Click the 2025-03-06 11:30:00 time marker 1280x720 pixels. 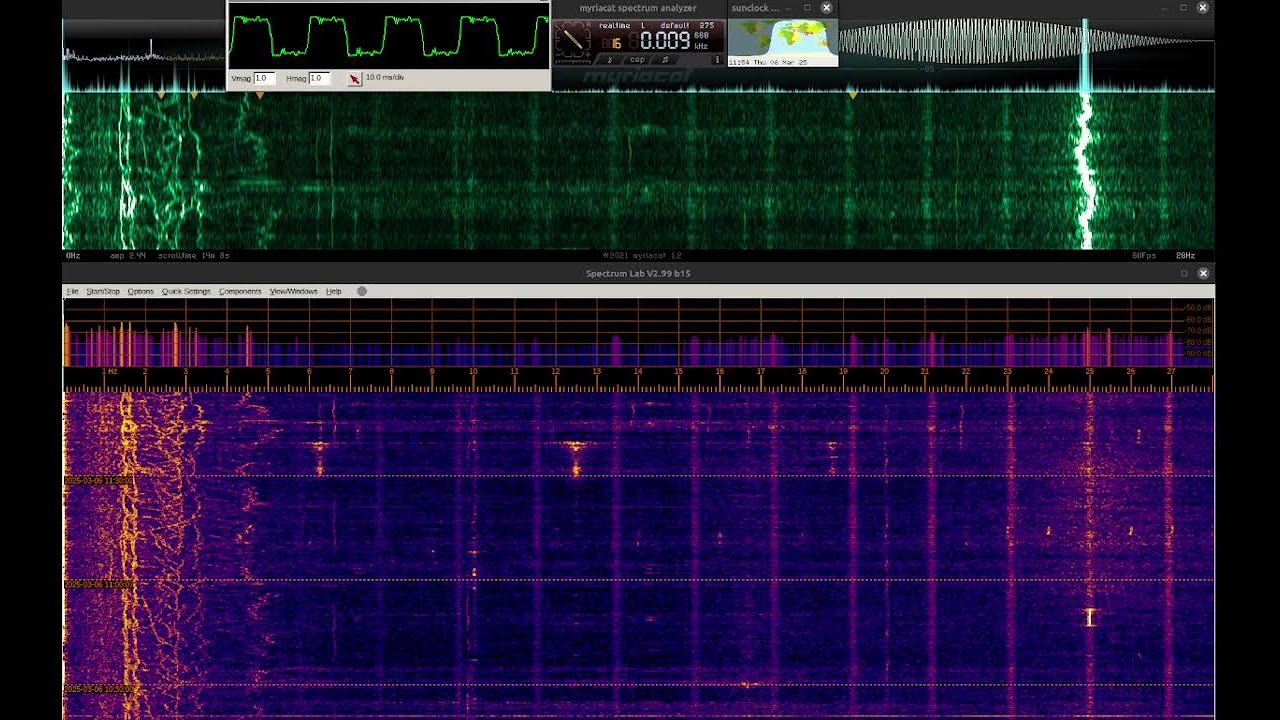[x=99, y=480]
